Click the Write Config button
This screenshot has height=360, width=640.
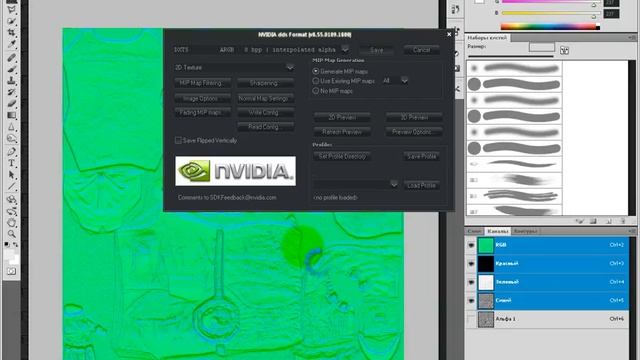coord(265,112)
